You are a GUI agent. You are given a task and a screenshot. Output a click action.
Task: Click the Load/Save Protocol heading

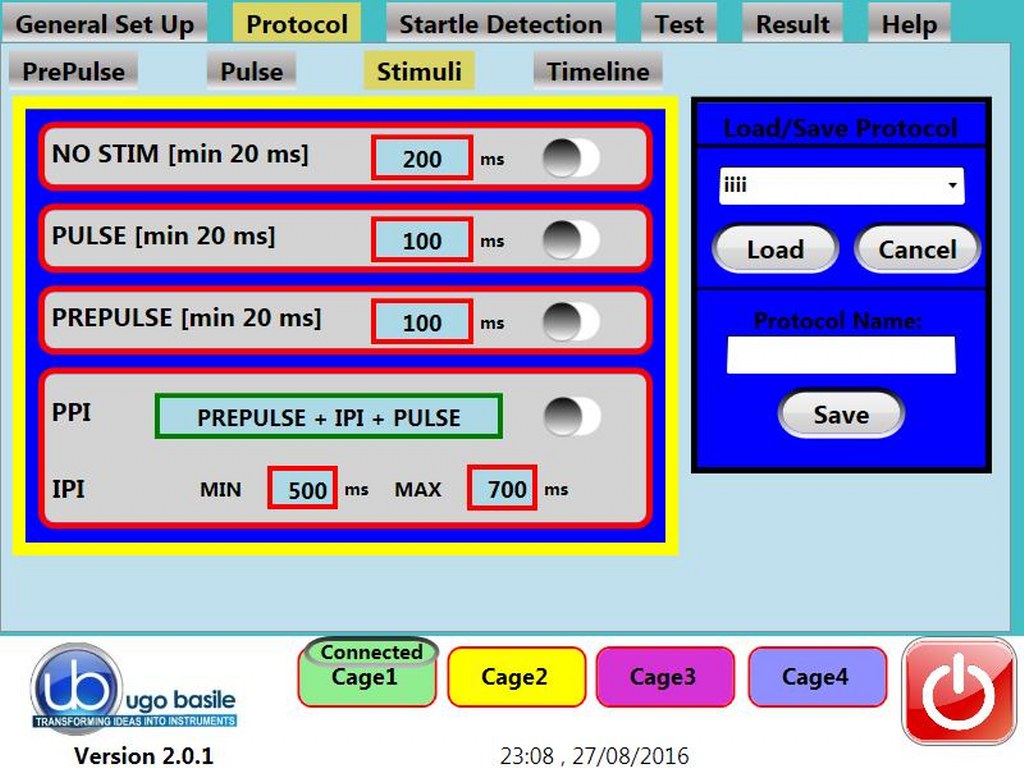[x=841, y=128]
